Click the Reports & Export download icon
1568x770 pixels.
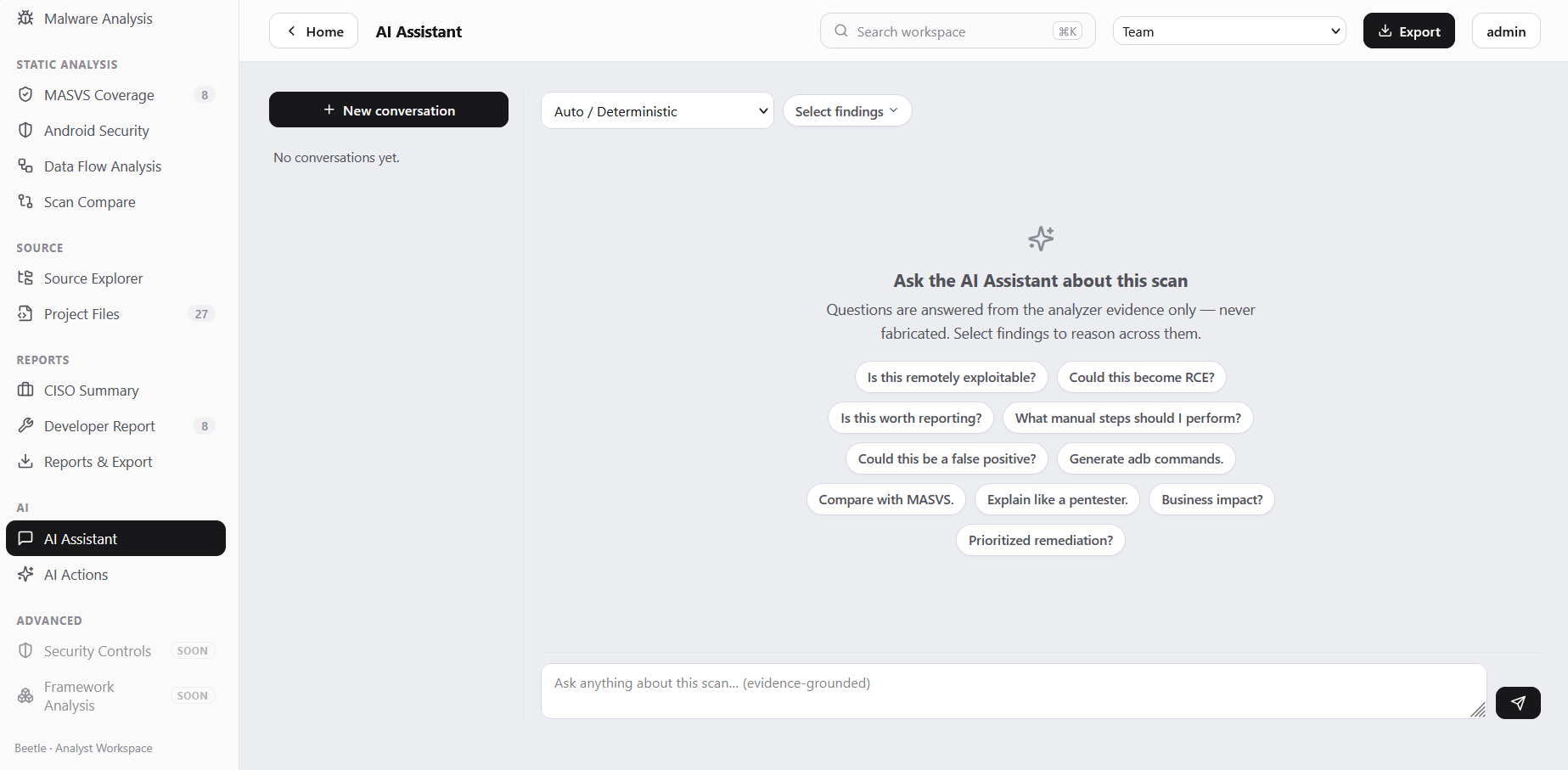tap(25, 461)
